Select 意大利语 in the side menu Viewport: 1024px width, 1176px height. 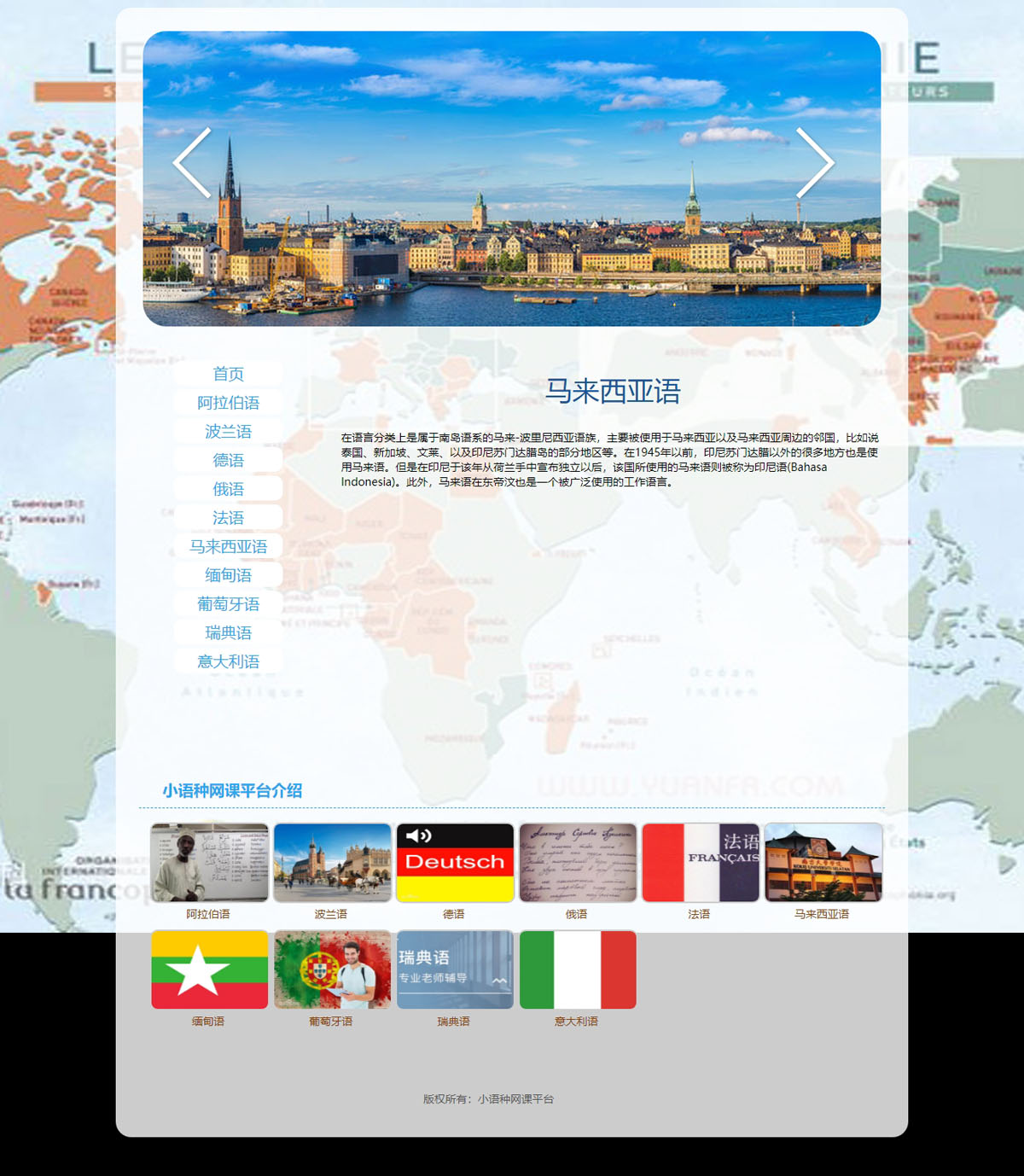[x=228, y=661]
